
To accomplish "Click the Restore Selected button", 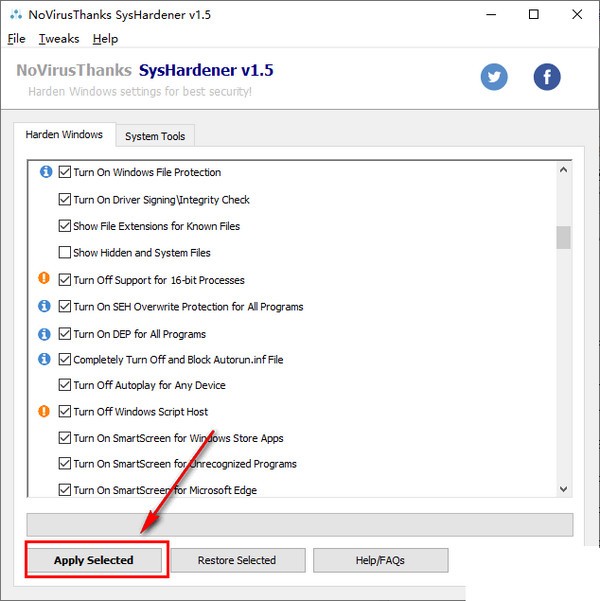I will (237, 560).
